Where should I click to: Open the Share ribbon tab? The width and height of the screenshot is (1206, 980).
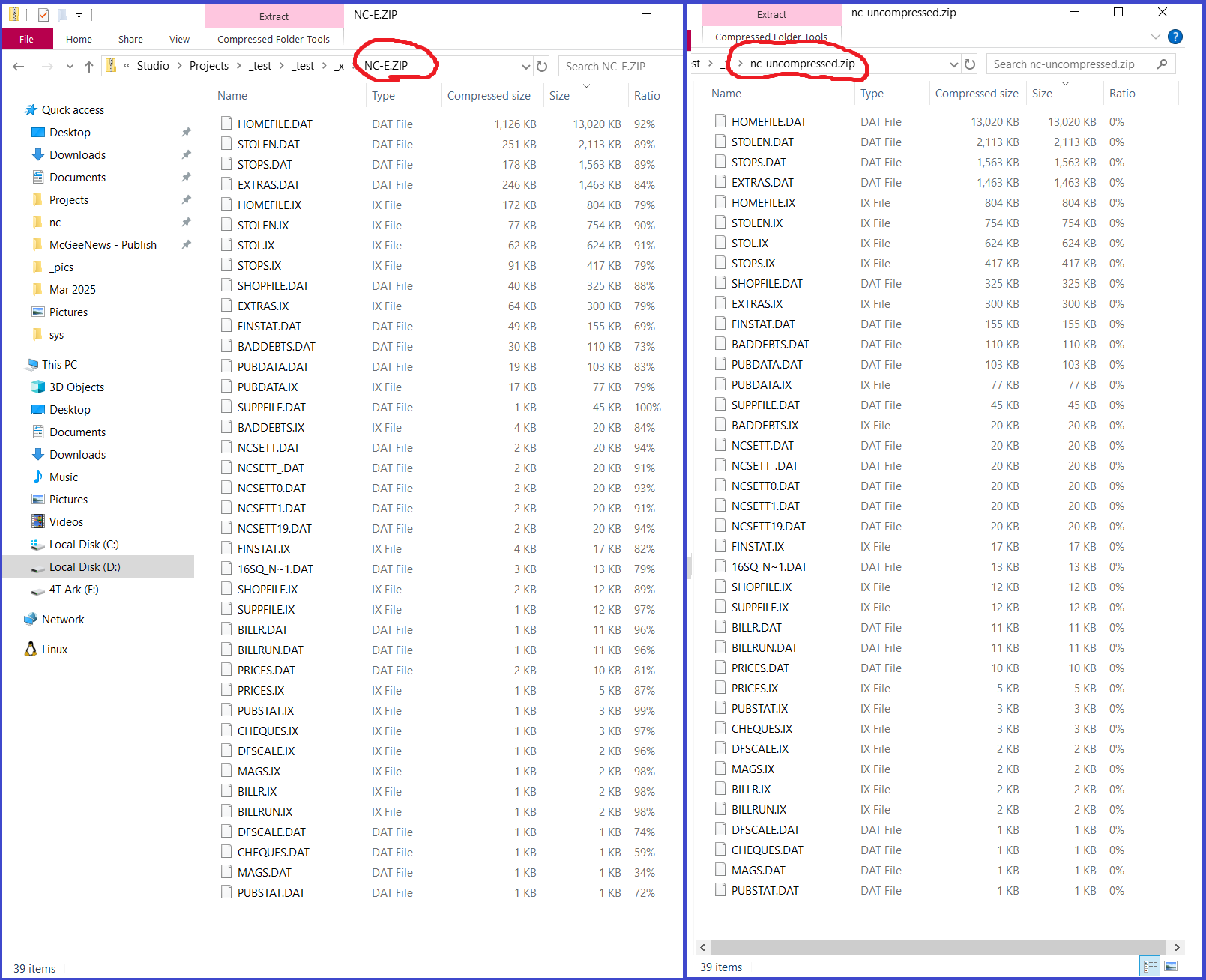[x=130, y=39]
